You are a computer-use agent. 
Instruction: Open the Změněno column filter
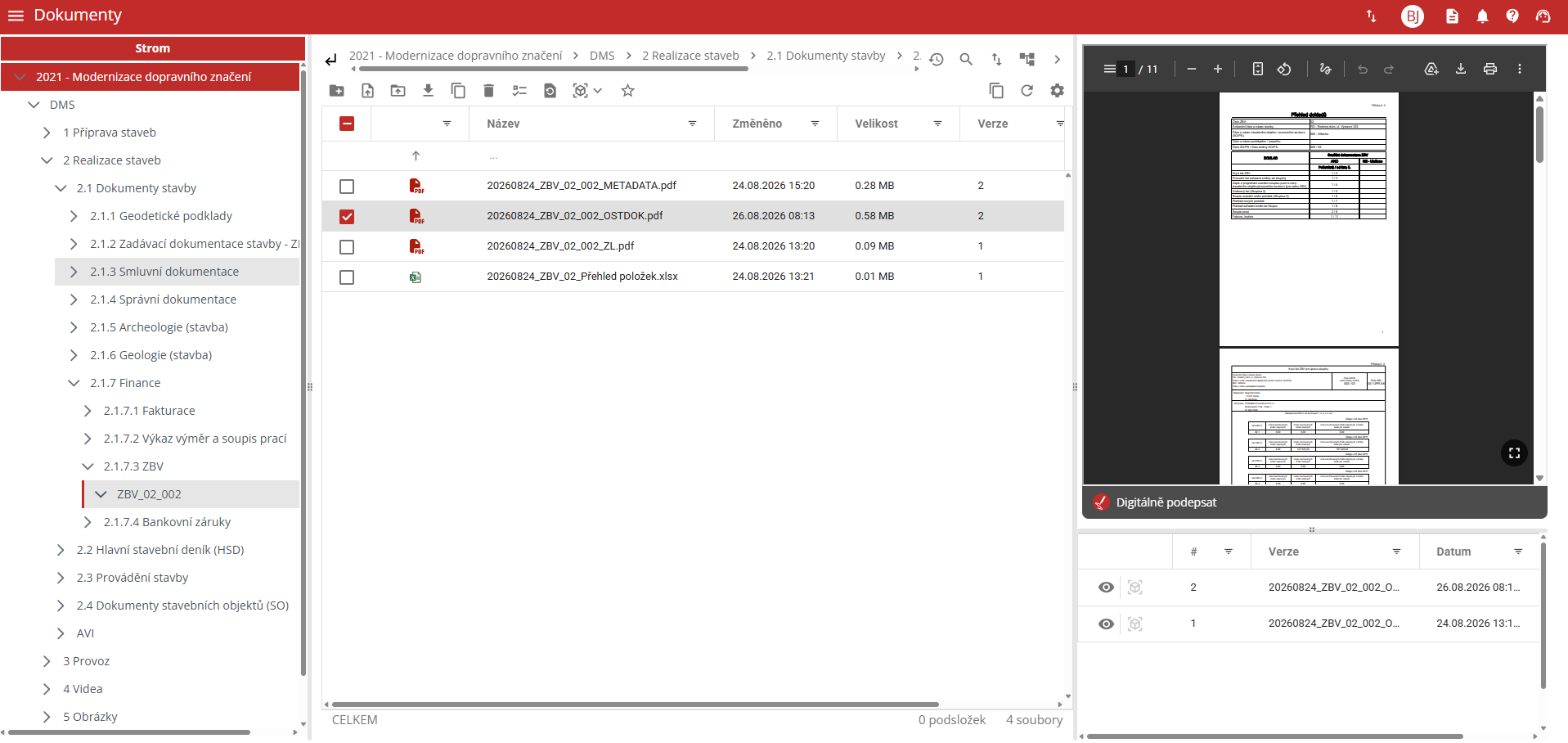tap(815, 124)
